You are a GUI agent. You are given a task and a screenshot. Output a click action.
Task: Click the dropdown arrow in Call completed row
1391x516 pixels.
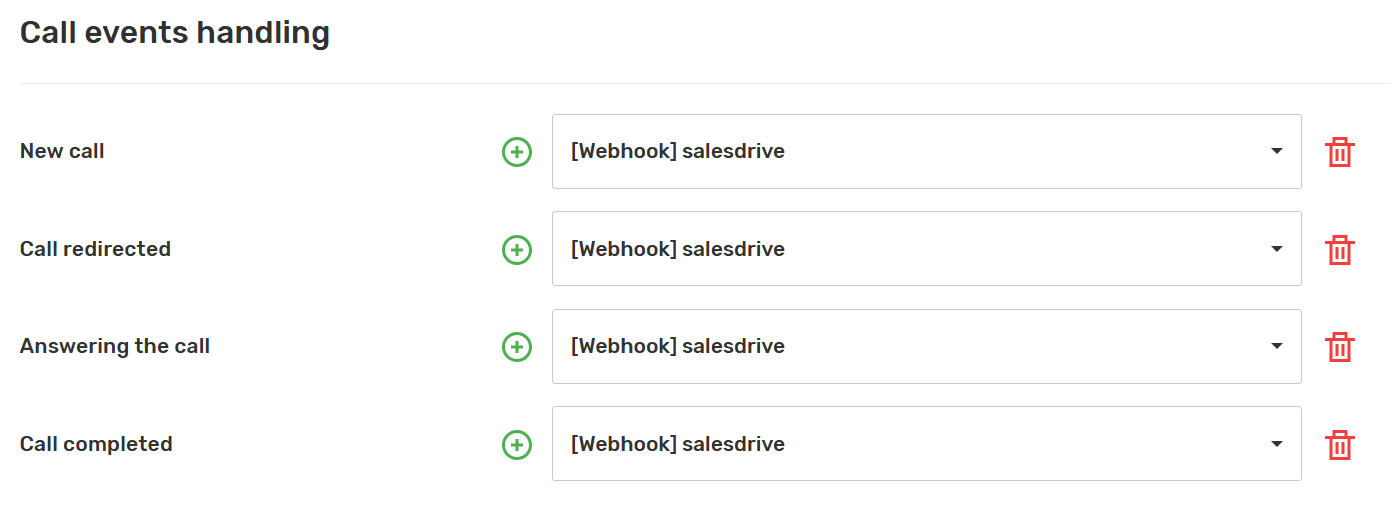tap(1276, 444)
